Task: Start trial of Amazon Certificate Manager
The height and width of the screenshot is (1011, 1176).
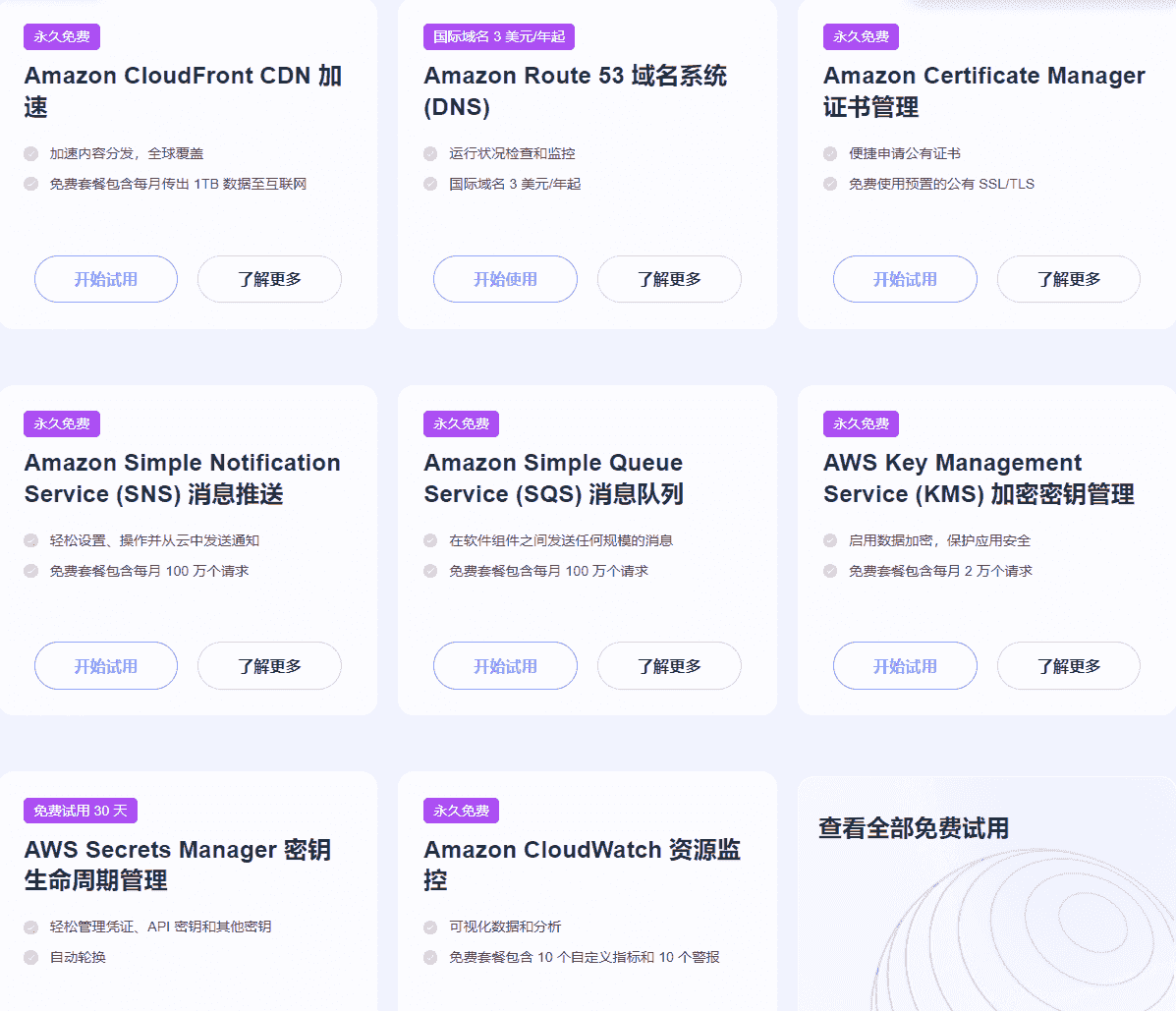Action: pos(905,279)
